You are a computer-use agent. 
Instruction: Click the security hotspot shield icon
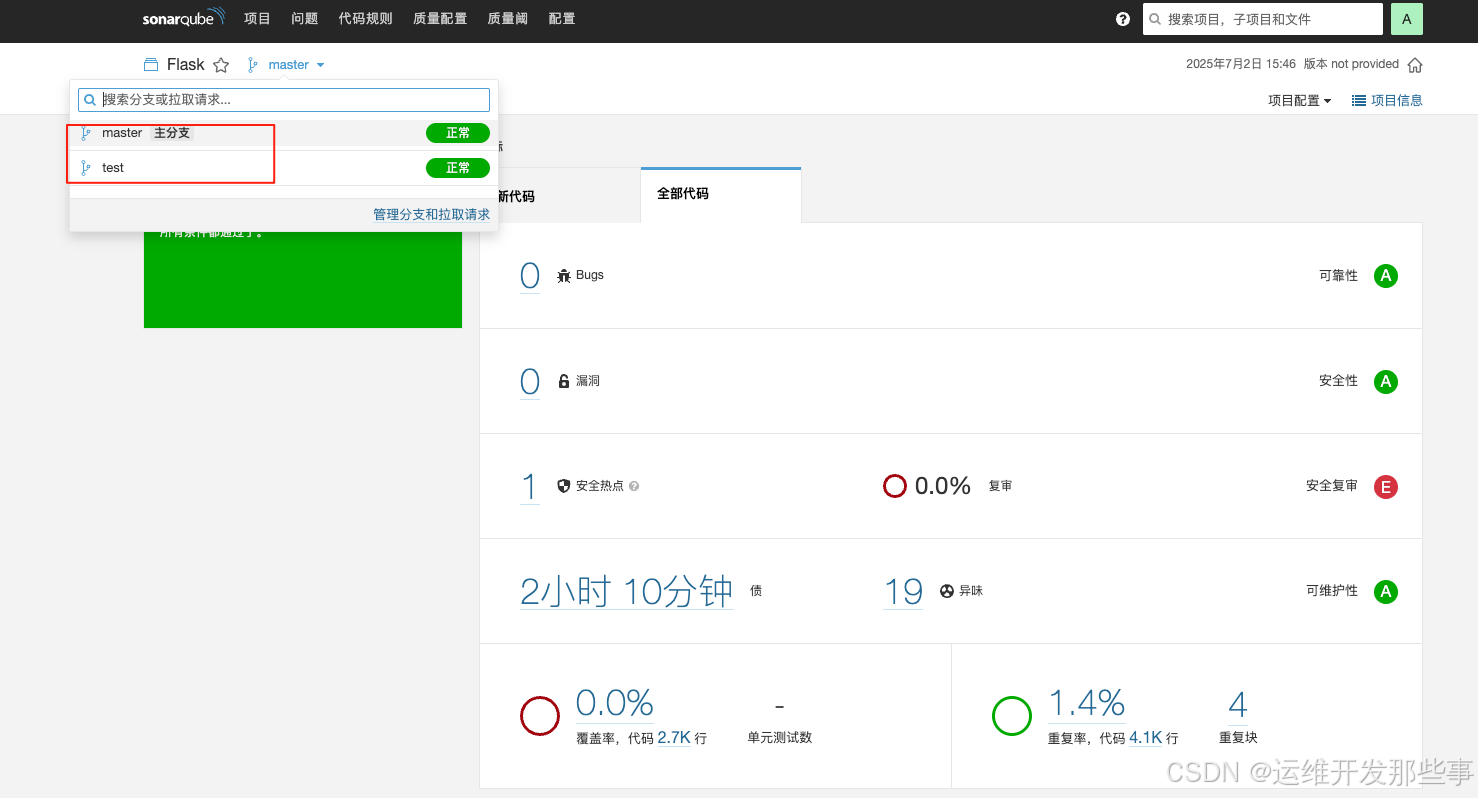point(564,486)
